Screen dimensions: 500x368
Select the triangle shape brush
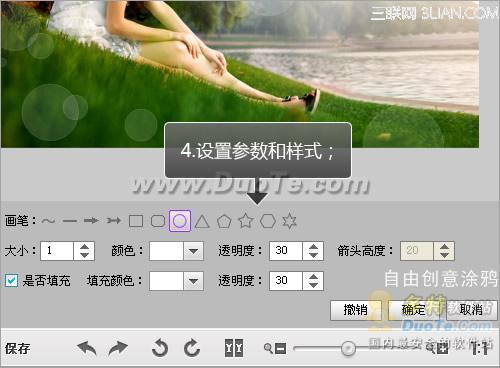pyautogui.click(x=202, y=221)
